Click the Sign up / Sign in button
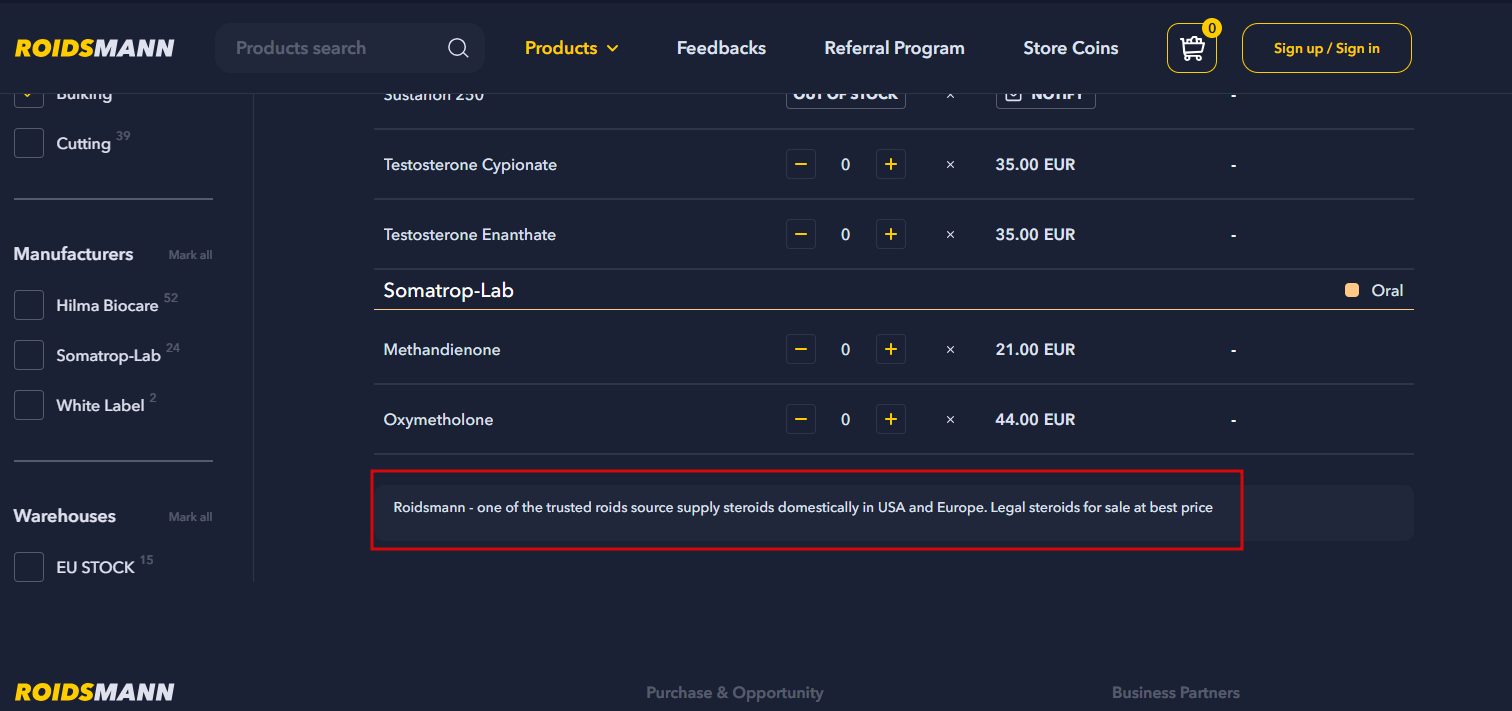Viewport: 1512px width, 711px height. pos(1326,48)
